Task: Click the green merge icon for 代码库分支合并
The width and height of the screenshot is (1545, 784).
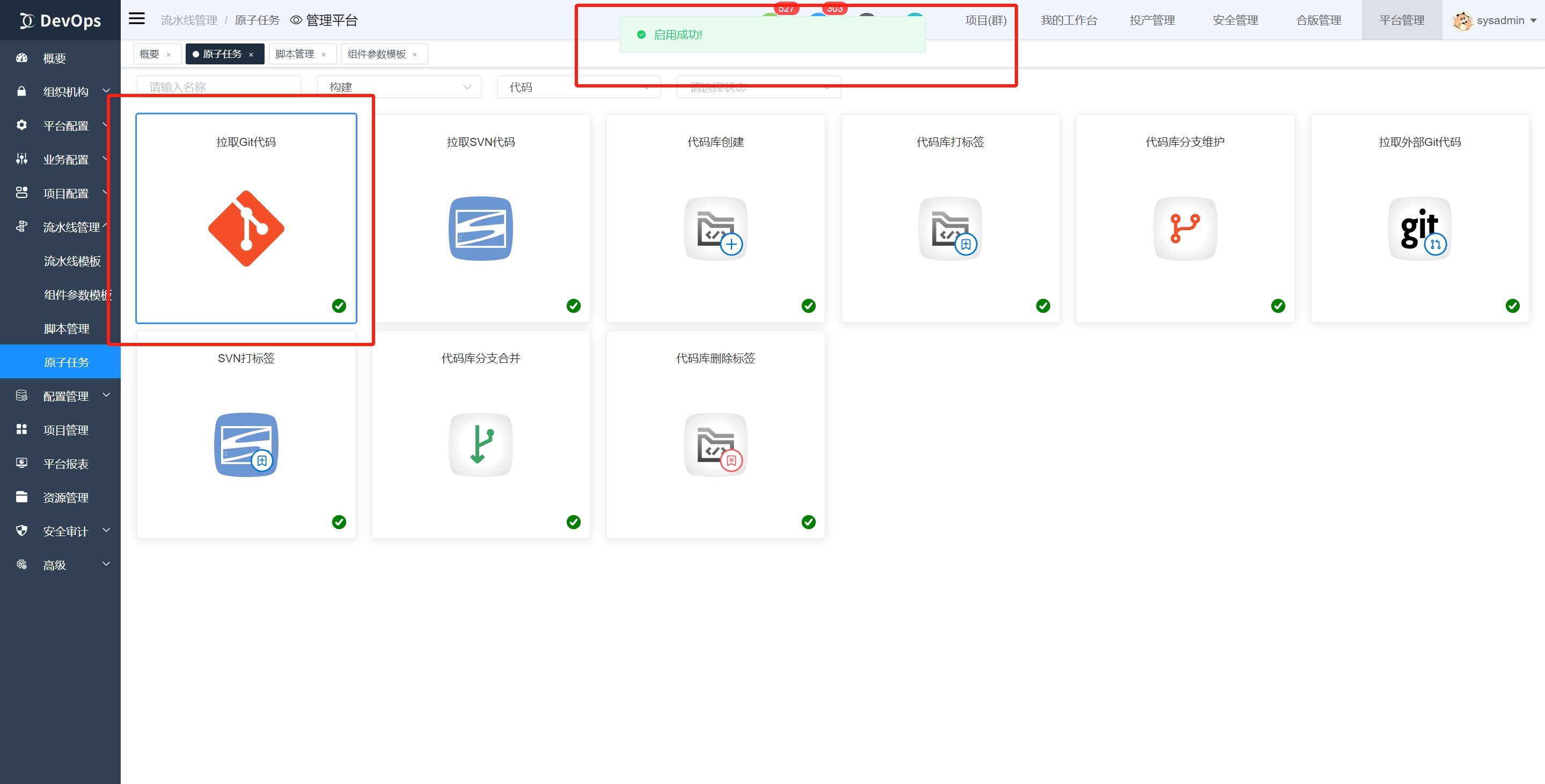Action: pos(480,444)
